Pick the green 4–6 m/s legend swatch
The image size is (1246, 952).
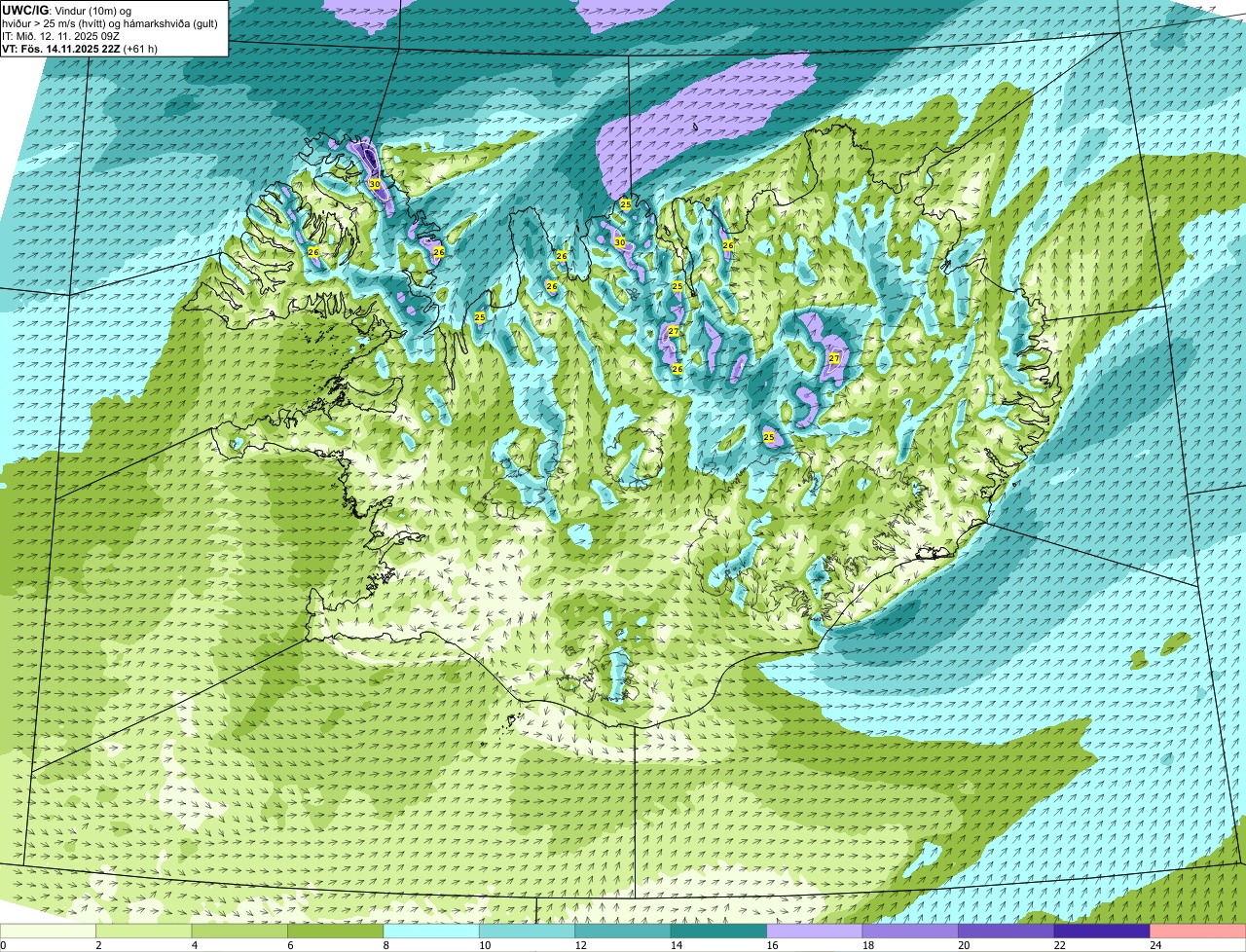point(239,931)
